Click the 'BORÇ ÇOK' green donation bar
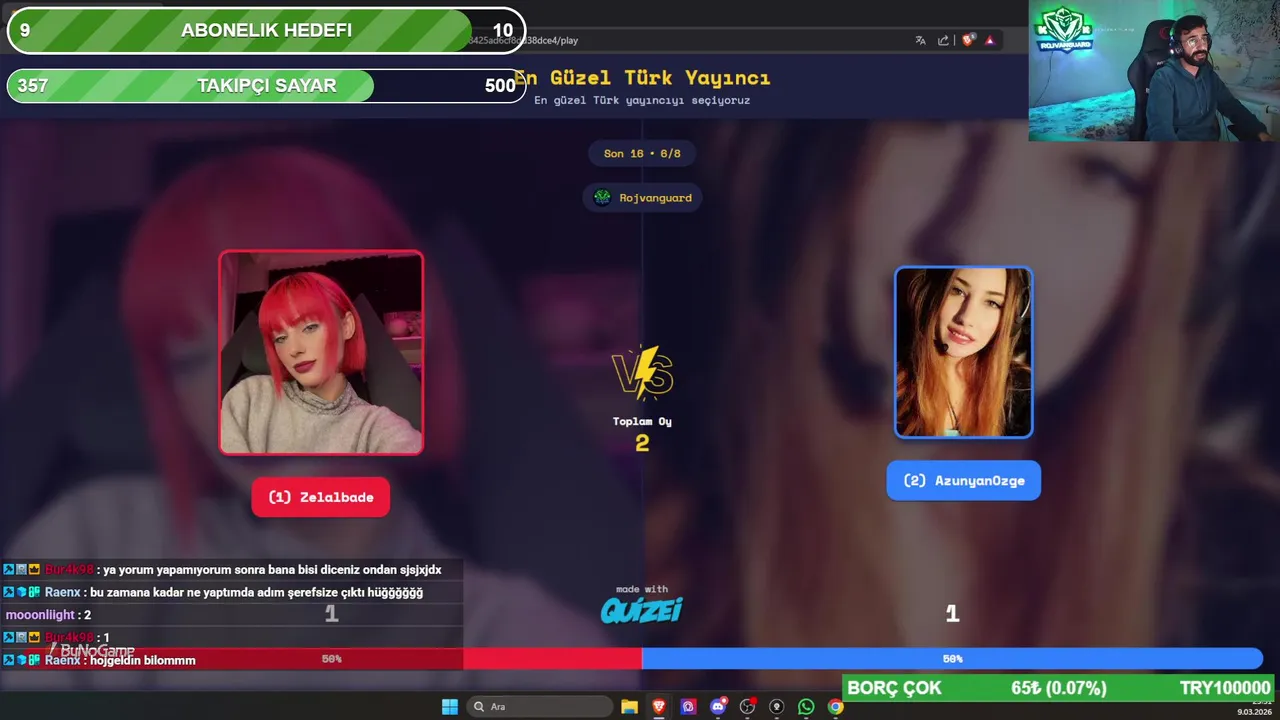Screen dimensions: 1280x720 point(1060,688)
